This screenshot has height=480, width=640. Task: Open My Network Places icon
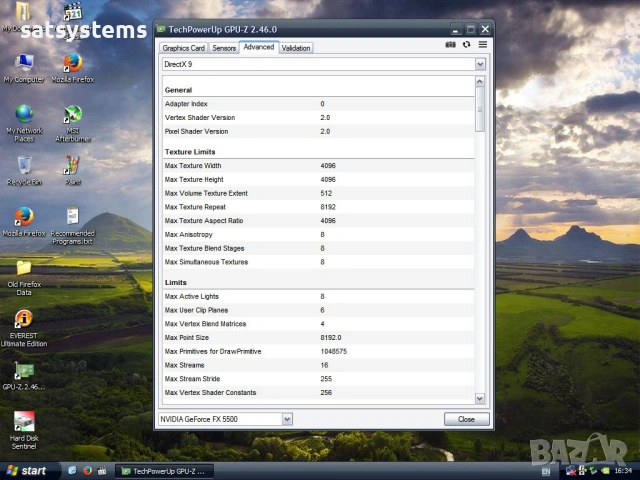(x=24, y=123)
